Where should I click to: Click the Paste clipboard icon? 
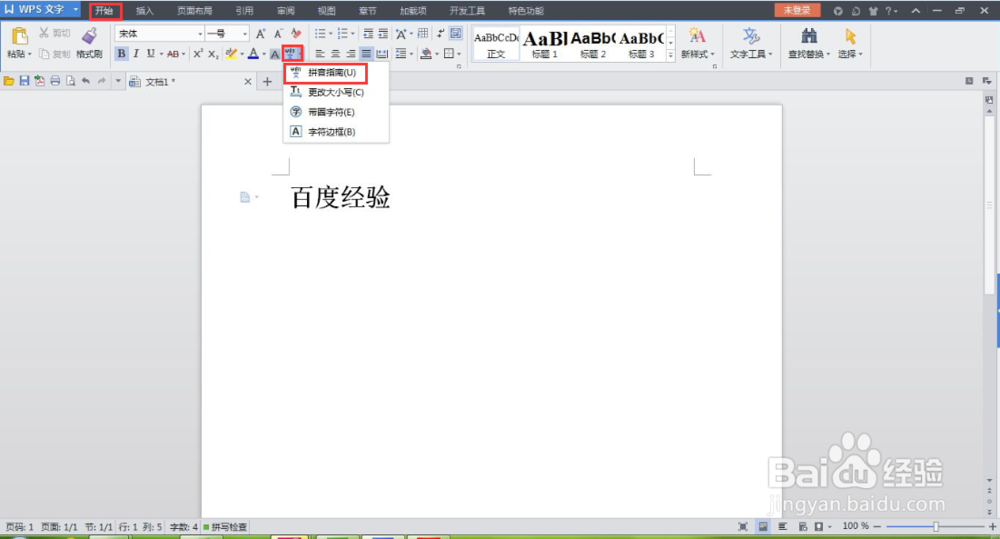[19, 36]
